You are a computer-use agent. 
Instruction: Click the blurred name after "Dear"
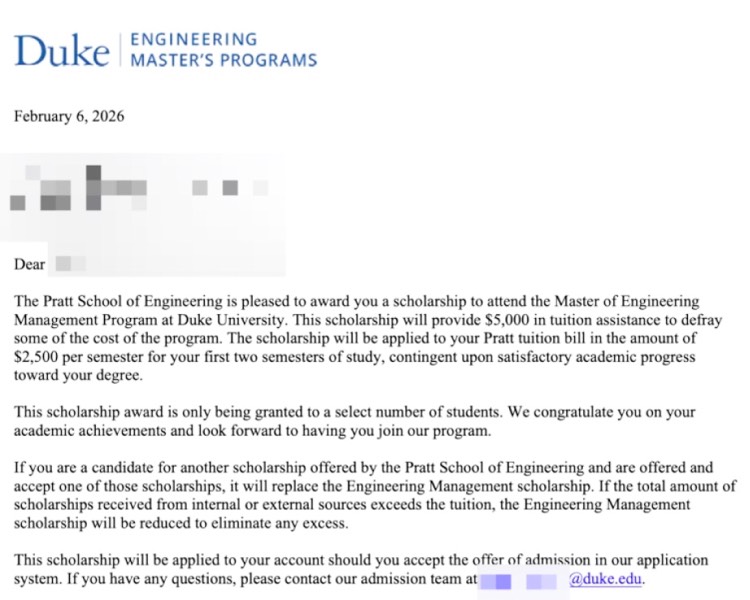click(x=70, y=265)
